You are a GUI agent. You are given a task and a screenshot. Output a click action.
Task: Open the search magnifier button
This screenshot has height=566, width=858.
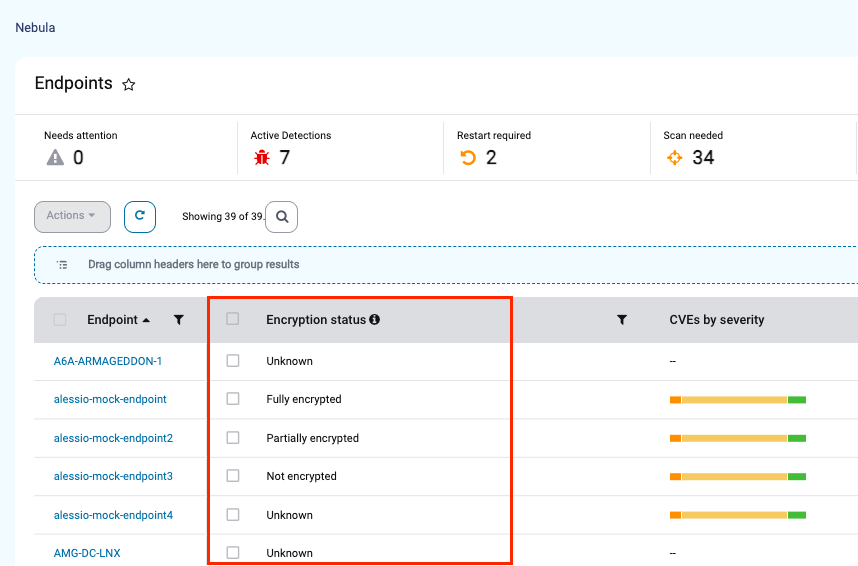tap(282, 217)
